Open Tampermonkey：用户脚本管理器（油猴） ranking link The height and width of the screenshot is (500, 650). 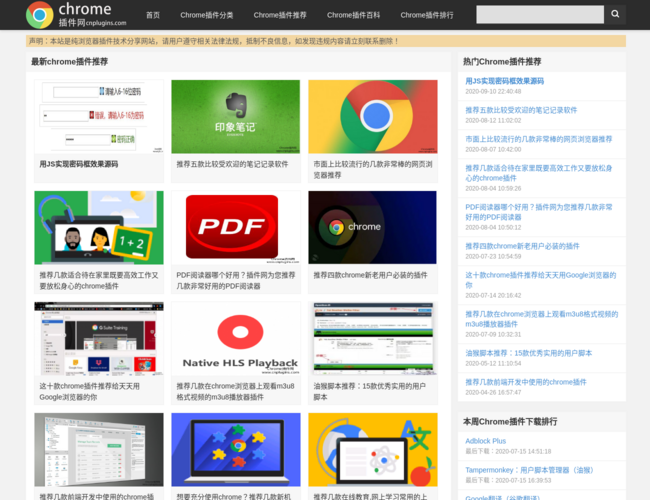(530, 470)
